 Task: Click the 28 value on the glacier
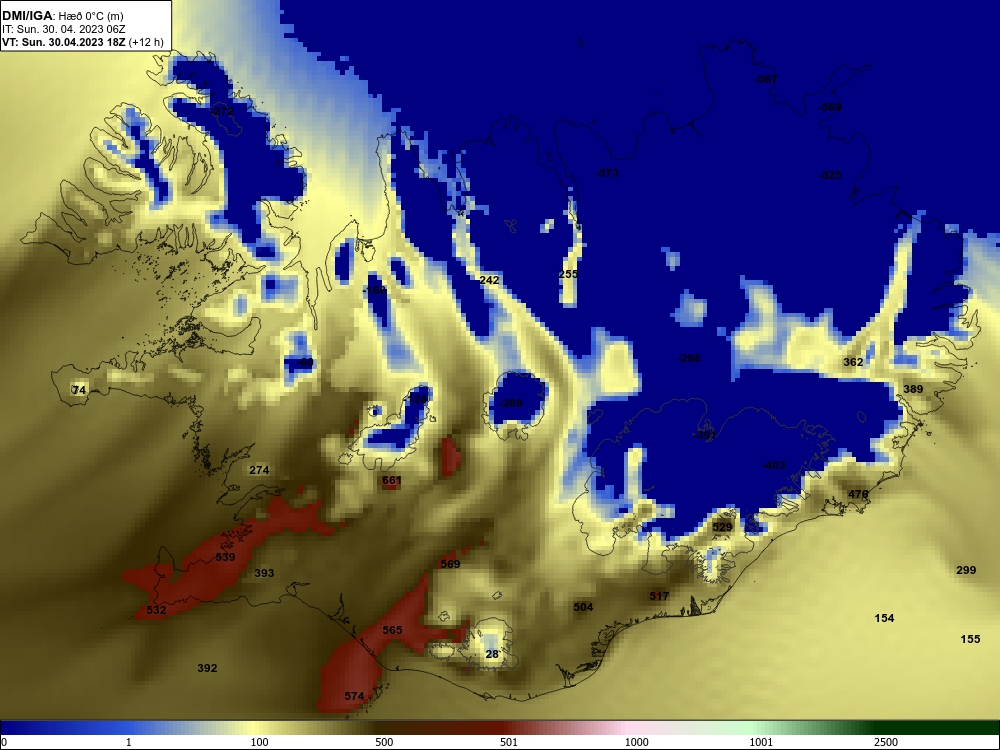(492, 654)
